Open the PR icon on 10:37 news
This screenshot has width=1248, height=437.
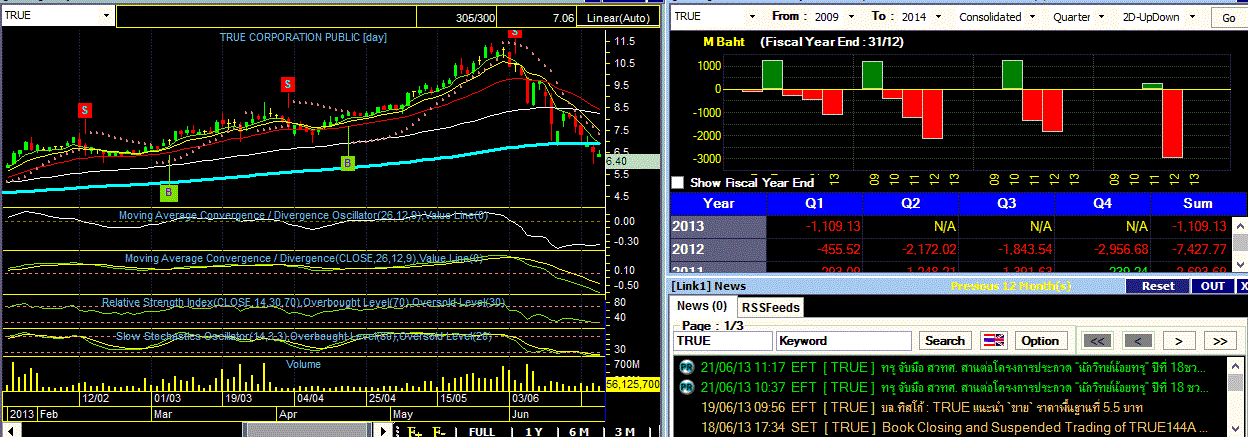[x=687, y=387]
